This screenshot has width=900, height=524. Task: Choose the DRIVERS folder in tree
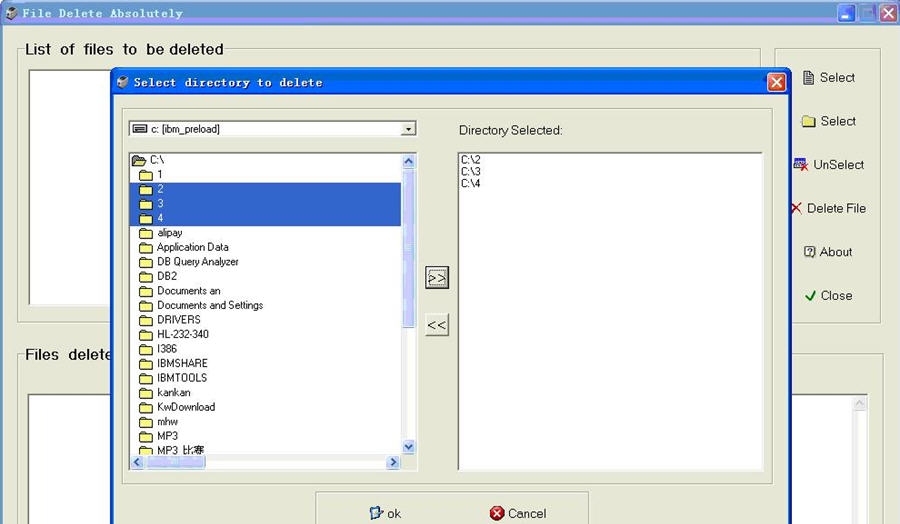[x=178, y=320]
